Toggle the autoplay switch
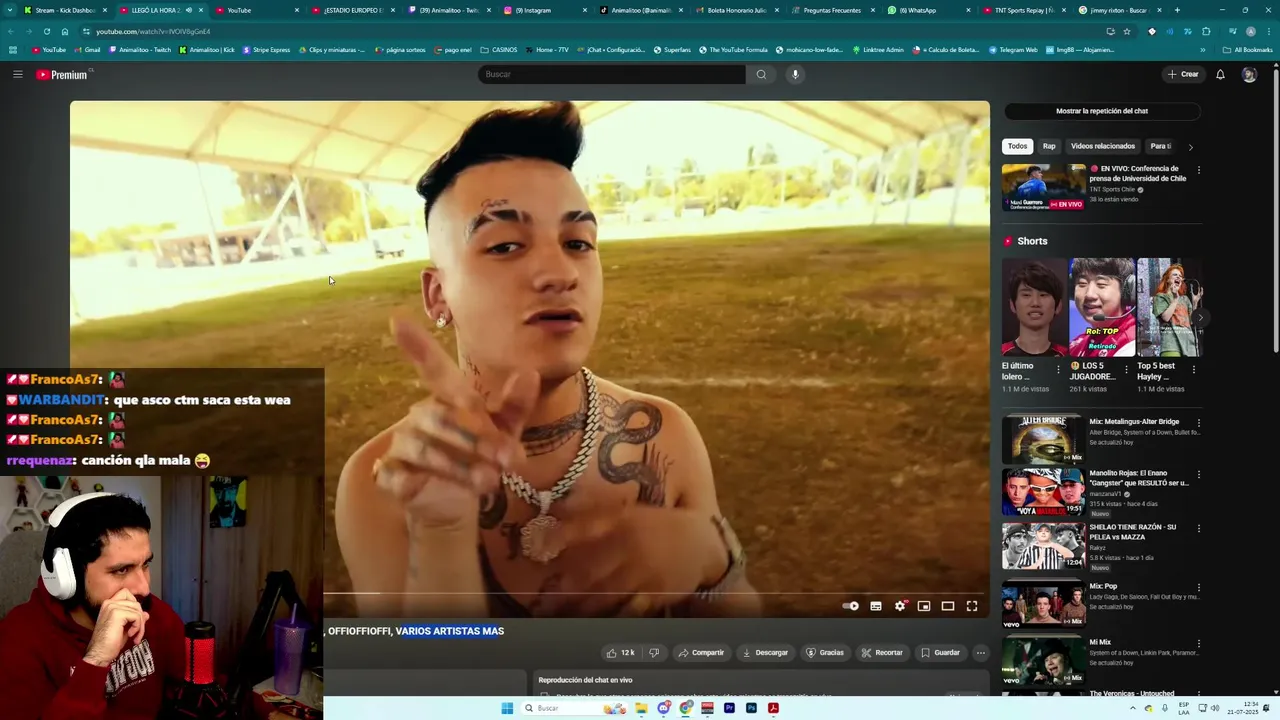This screenshot has height=720, width=1280. pos(850,606)
